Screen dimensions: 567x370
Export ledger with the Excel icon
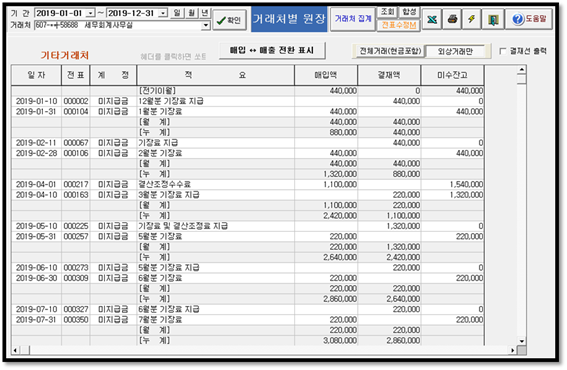[x=432, y=19]
